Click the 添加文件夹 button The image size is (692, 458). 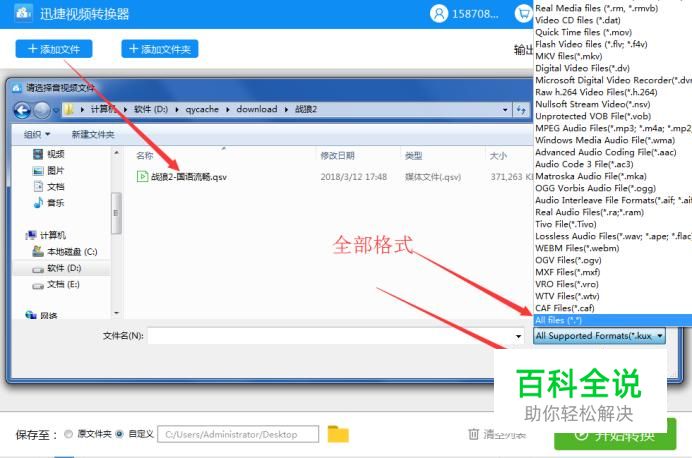(160, 49)
